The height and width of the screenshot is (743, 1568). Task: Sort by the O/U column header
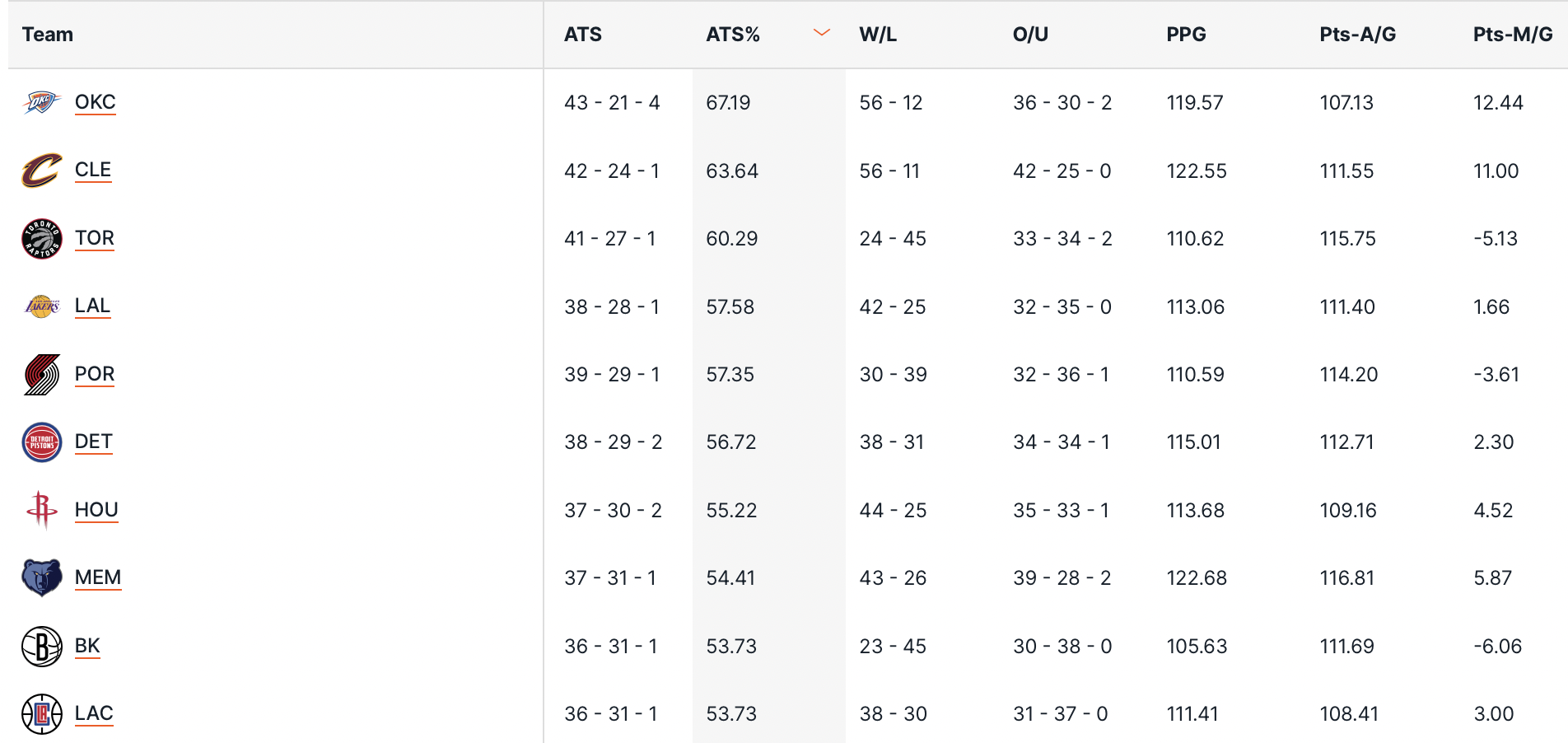click(1030, 35)
